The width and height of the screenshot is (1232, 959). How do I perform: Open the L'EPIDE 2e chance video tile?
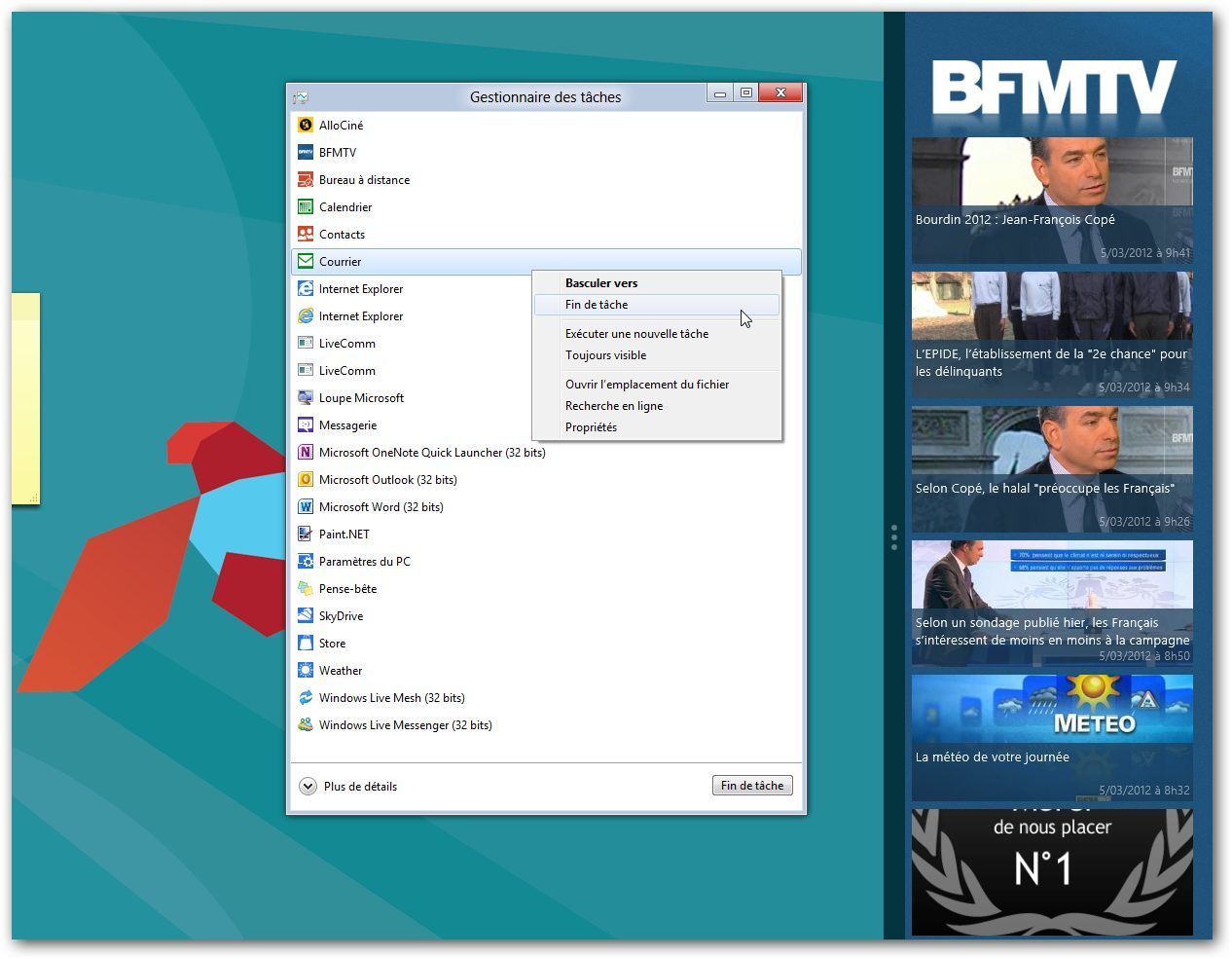click(1052, 335)
